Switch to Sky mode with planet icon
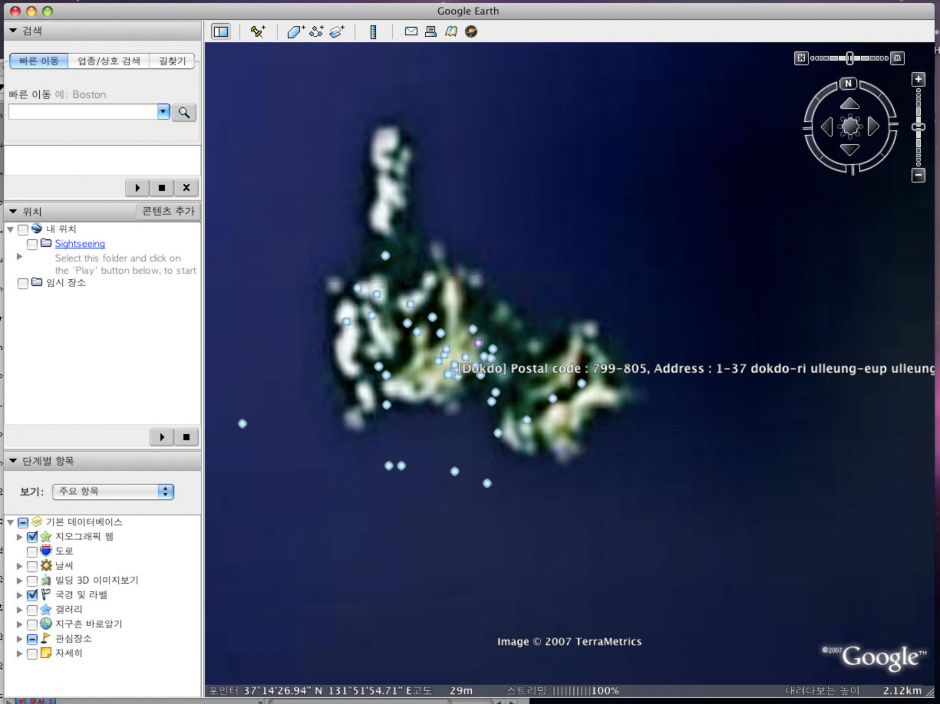 (471, 31)
